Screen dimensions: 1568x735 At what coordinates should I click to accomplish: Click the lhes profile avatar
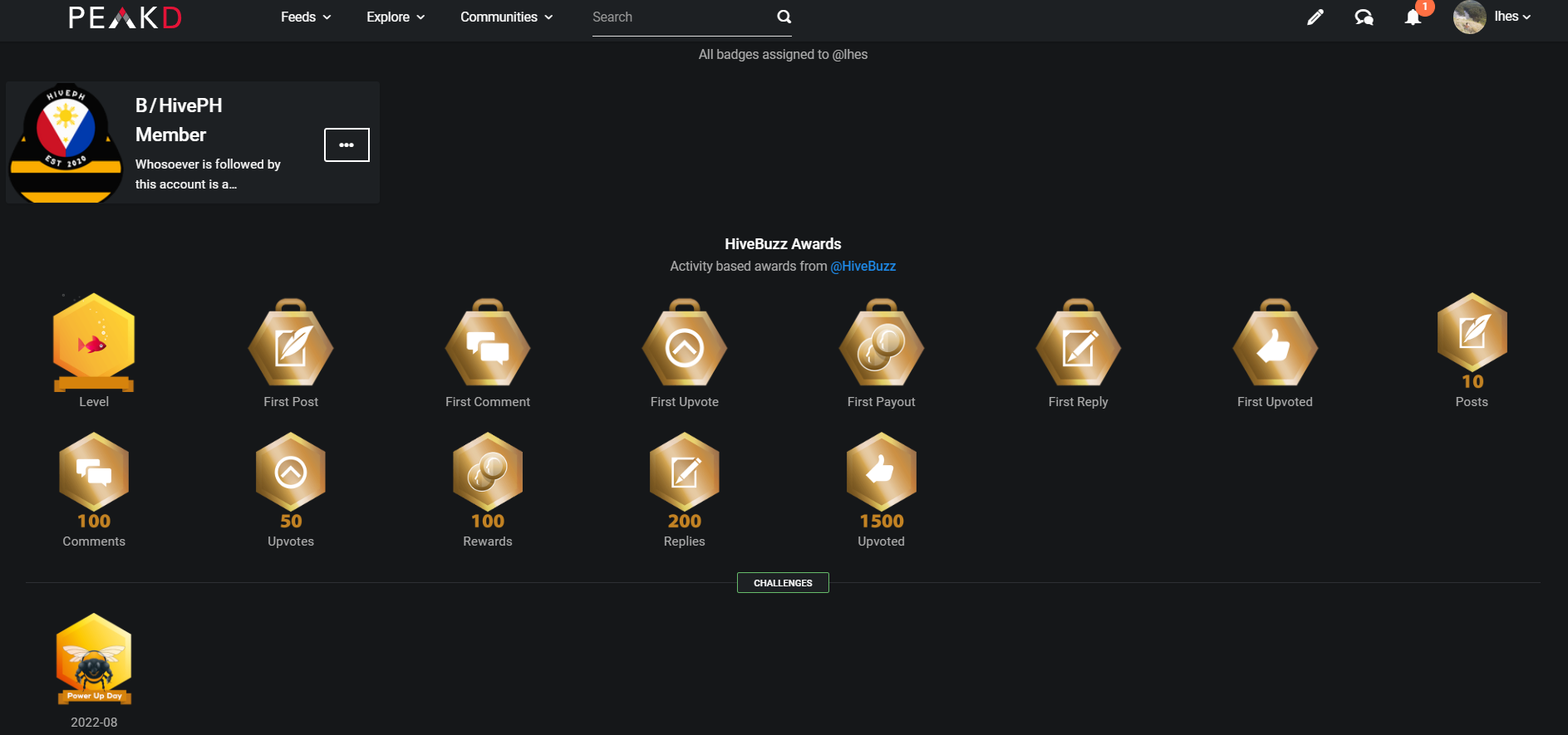click(1469, 17)
